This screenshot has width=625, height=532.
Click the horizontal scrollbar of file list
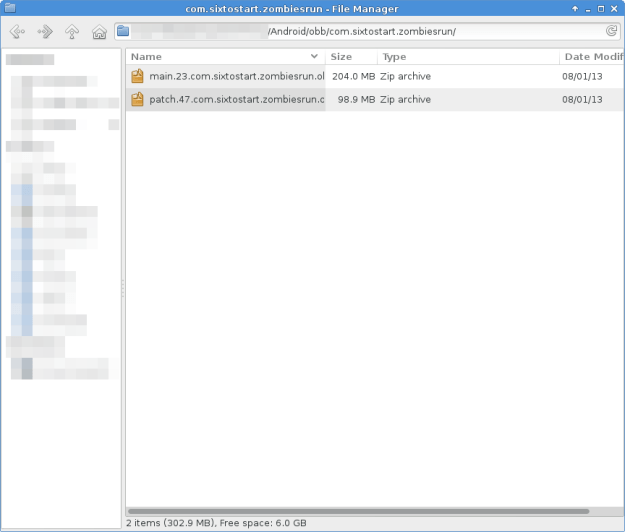click(358, 511)
